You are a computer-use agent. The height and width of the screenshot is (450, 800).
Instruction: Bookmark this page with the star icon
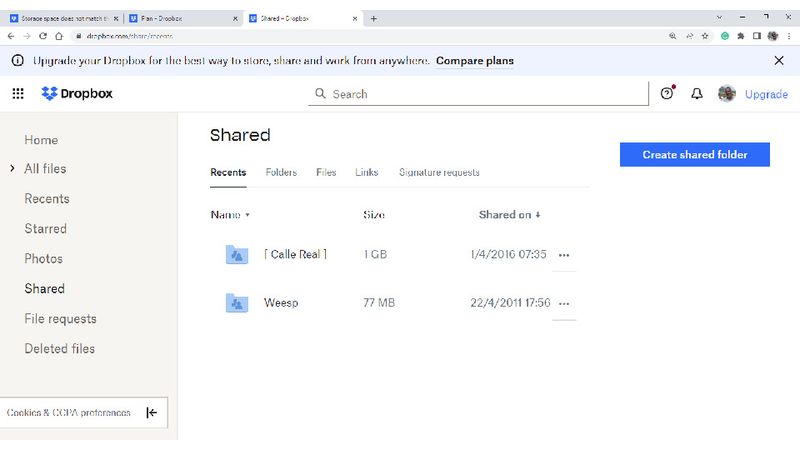coord(705,36)
